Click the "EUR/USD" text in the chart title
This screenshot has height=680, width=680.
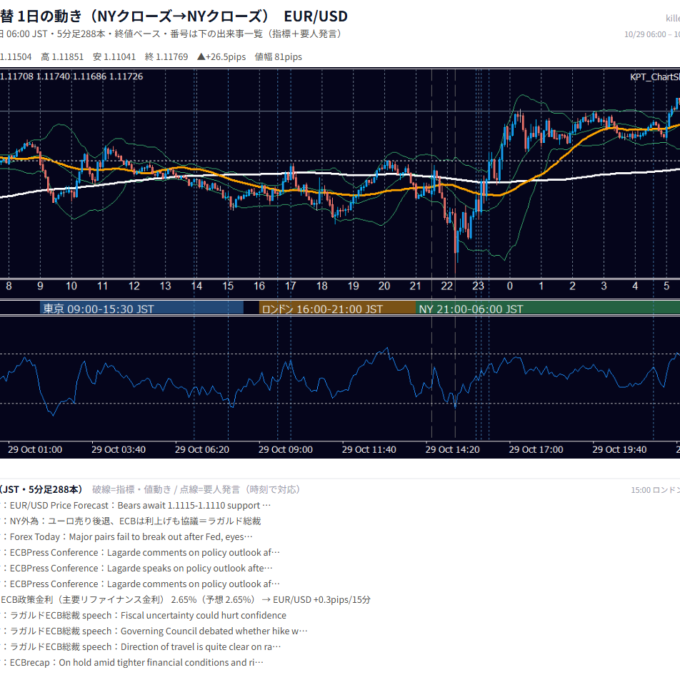[x=315, y=16]
